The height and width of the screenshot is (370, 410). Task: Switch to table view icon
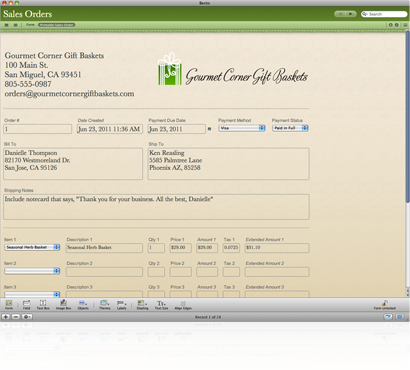6,25
